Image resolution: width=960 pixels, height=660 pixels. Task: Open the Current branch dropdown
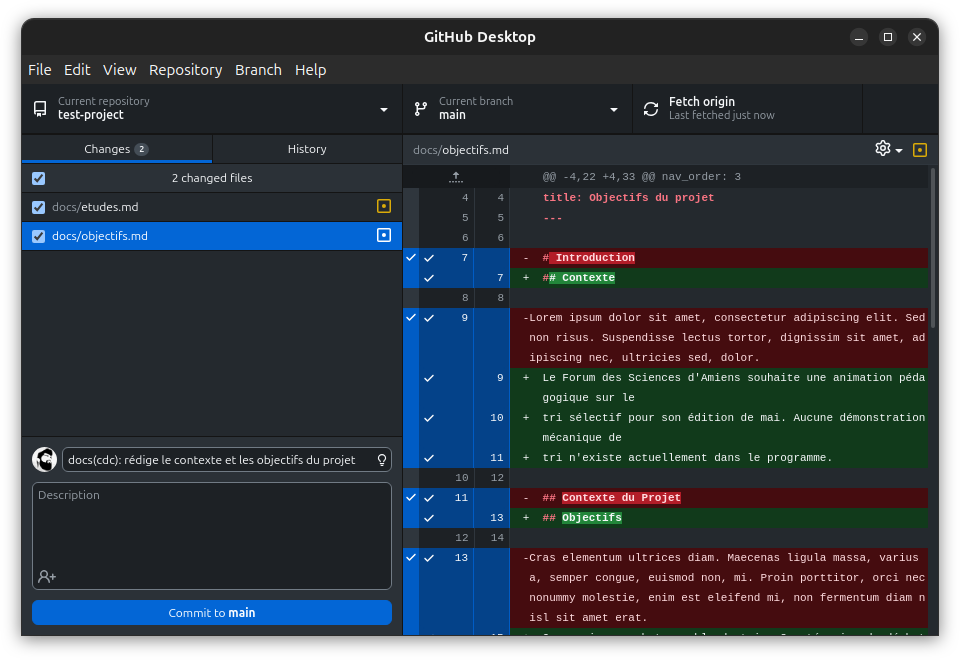point(517,109)
